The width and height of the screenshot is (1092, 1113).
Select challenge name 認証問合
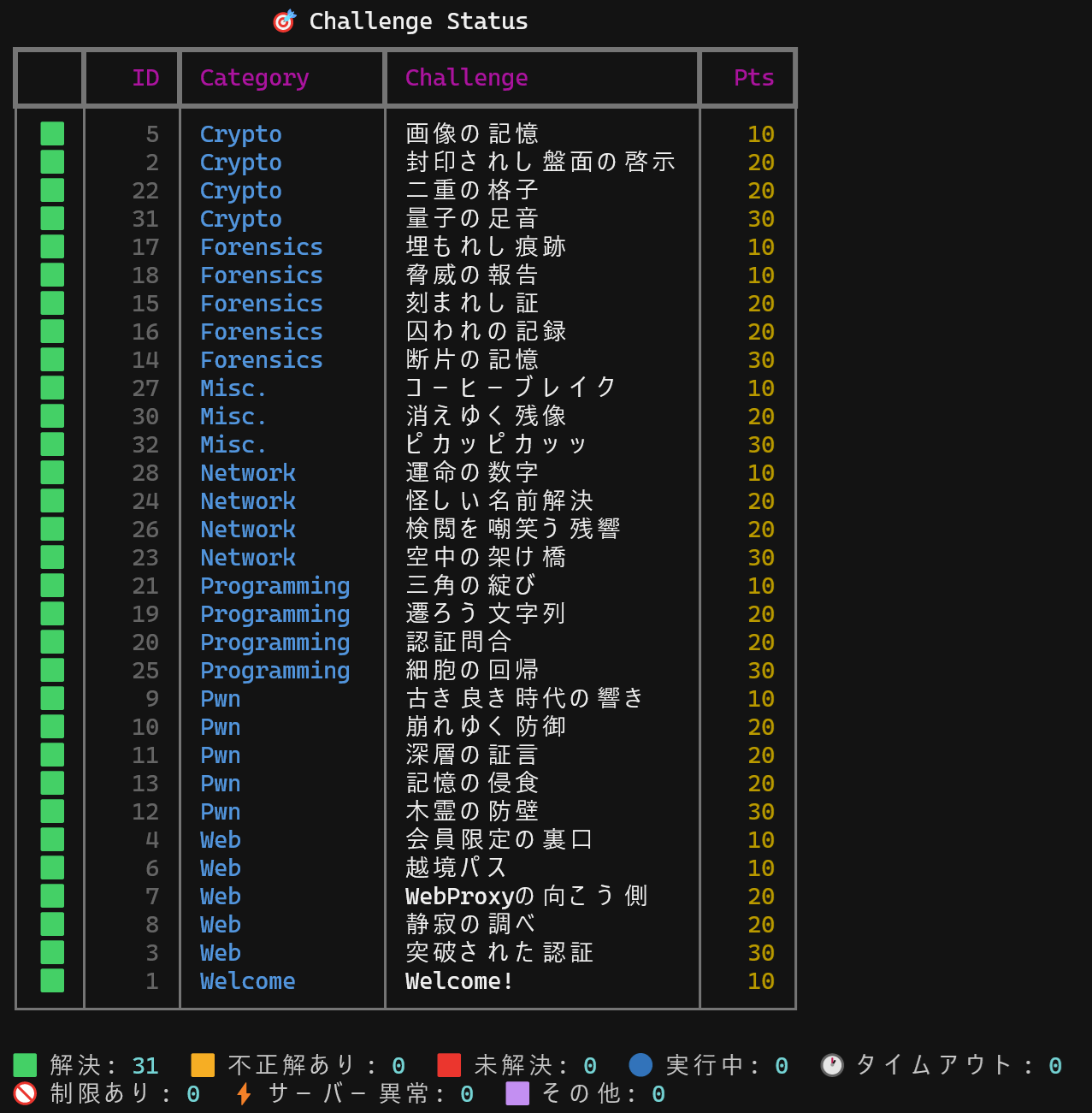(459, 642)
